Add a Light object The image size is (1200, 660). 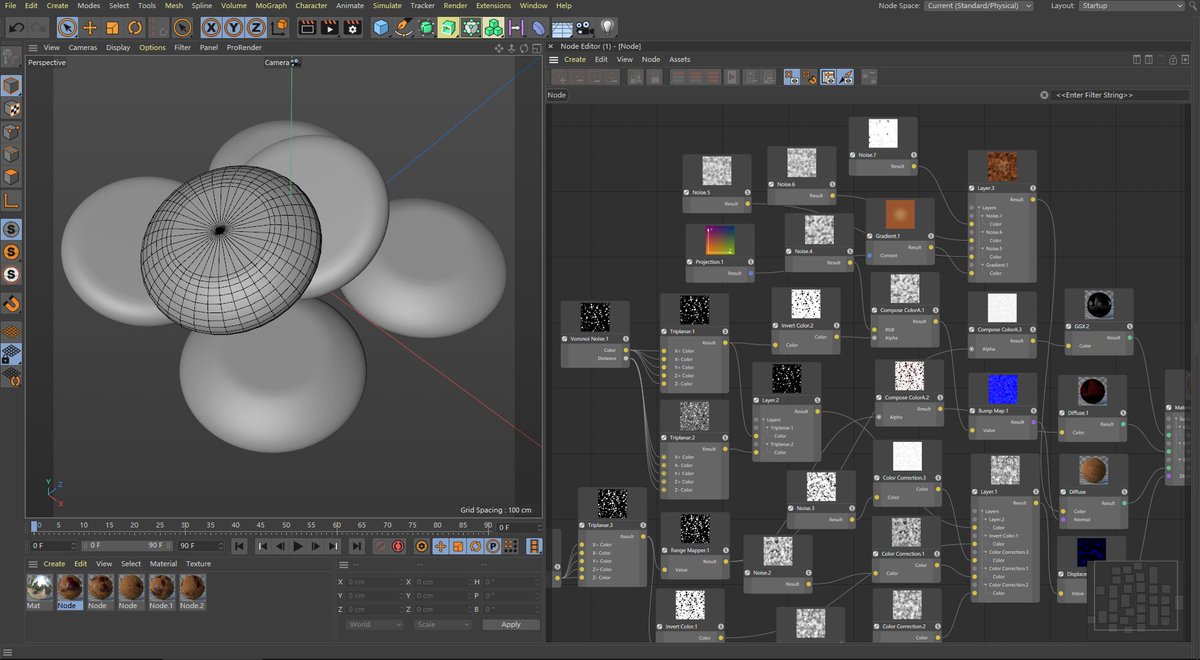pos(607,27)
